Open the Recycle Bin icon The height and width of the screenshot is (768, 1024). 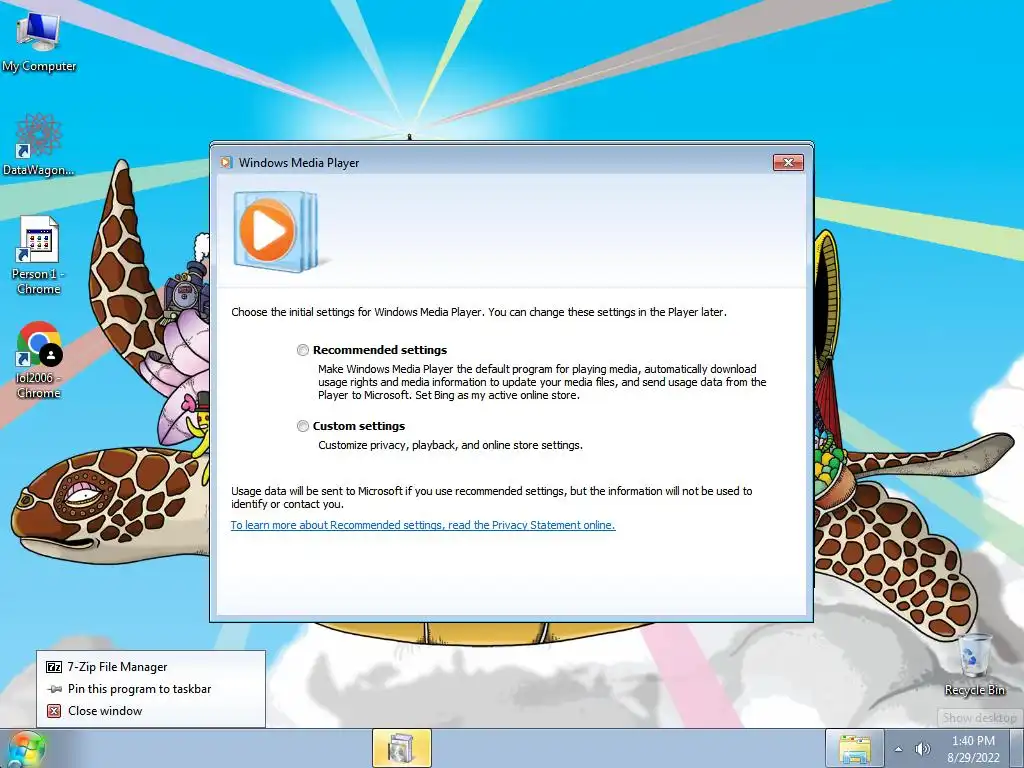click(974, 665)
